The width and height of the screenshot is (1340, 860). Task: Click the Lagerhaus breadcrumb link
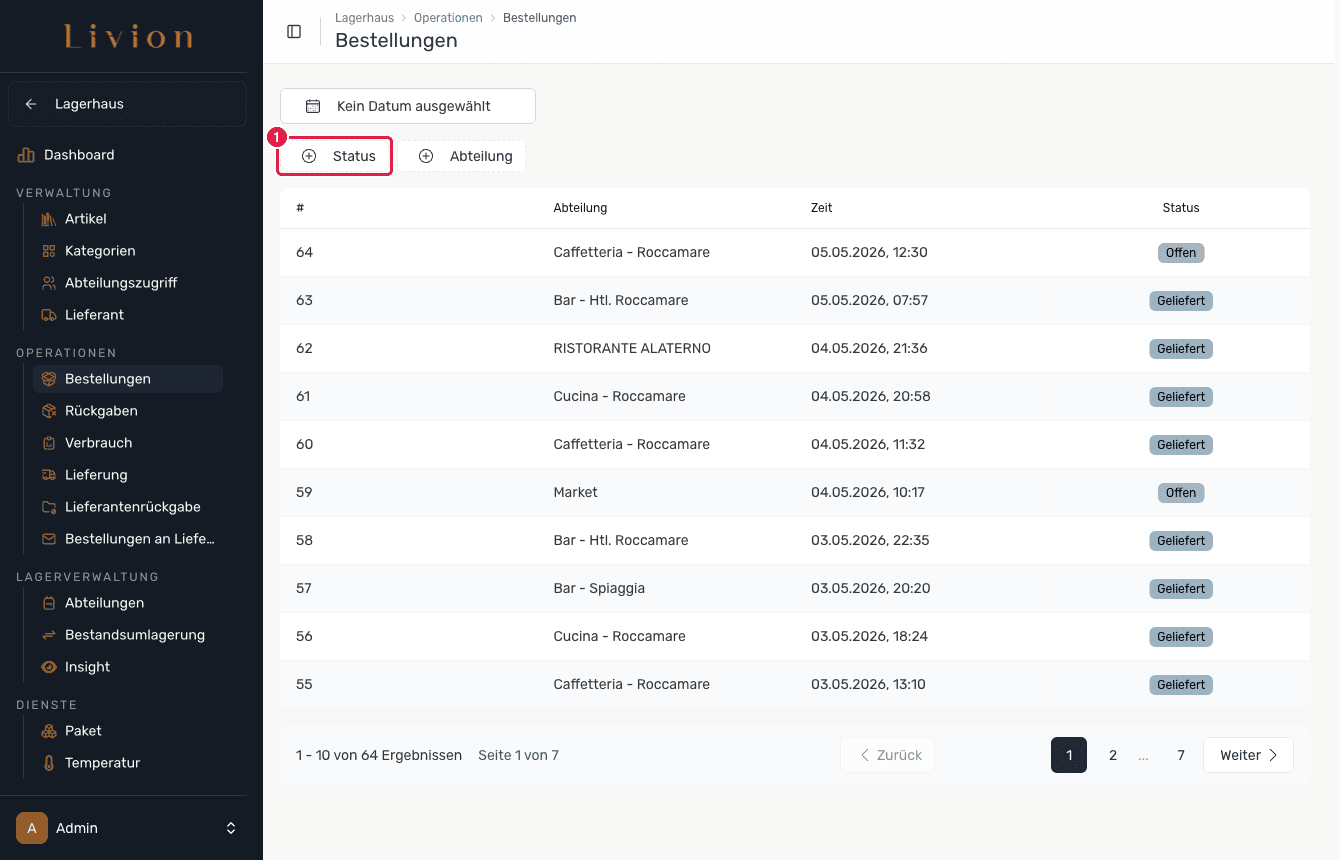[x=364, y=18]
